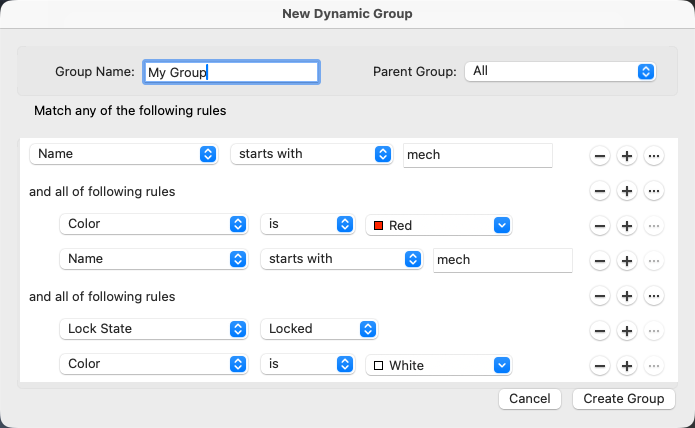Add a rule after the Color is Red row
The width and height of the screenshot is (695, 428).
[627, 226]
